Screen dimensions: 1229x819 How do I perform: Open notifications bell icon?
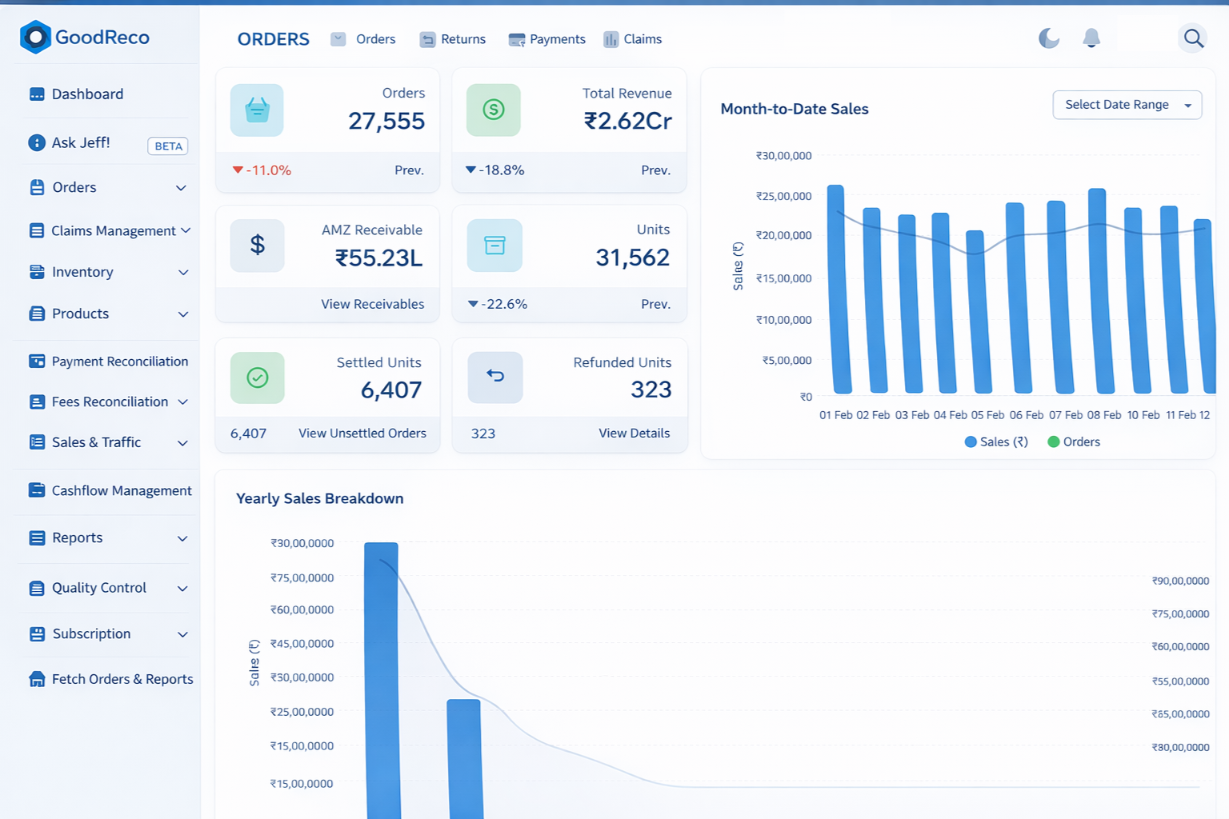click(1091, 38)
